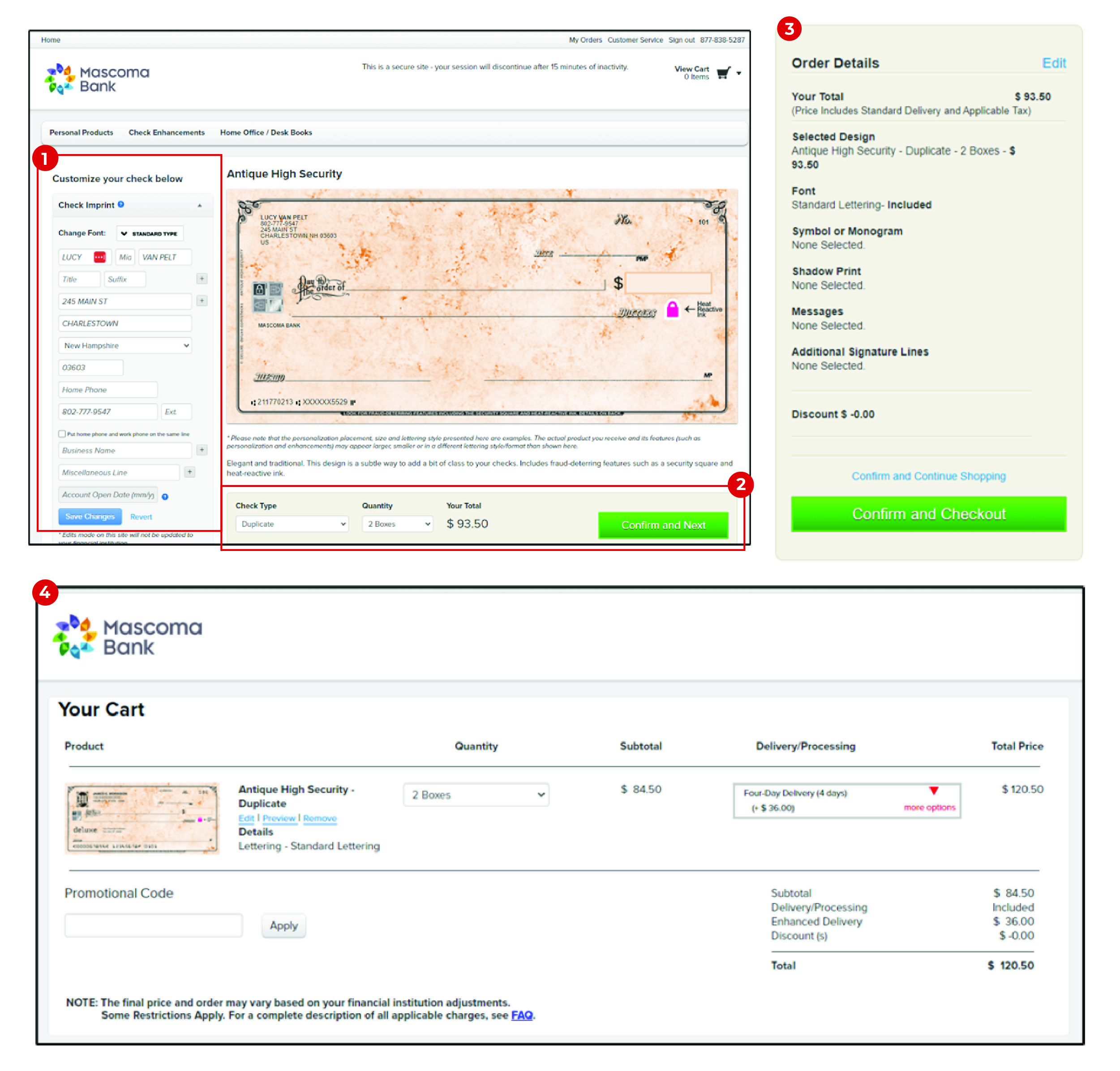Click the View Cart text label
The height and width of the screenshot is (1071, 1120).
pyautogui.click(x=691, y=69)
